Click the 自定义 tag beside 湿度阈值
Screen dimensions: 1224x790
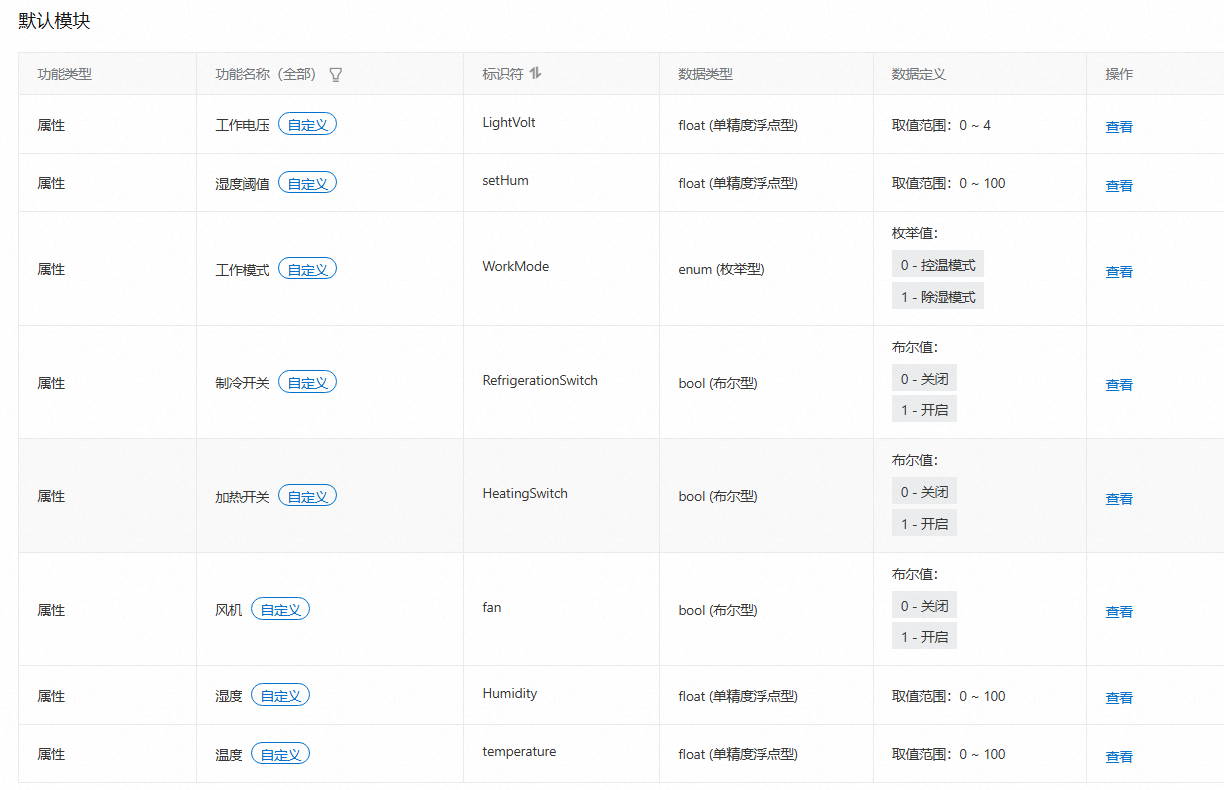point(307,183)
